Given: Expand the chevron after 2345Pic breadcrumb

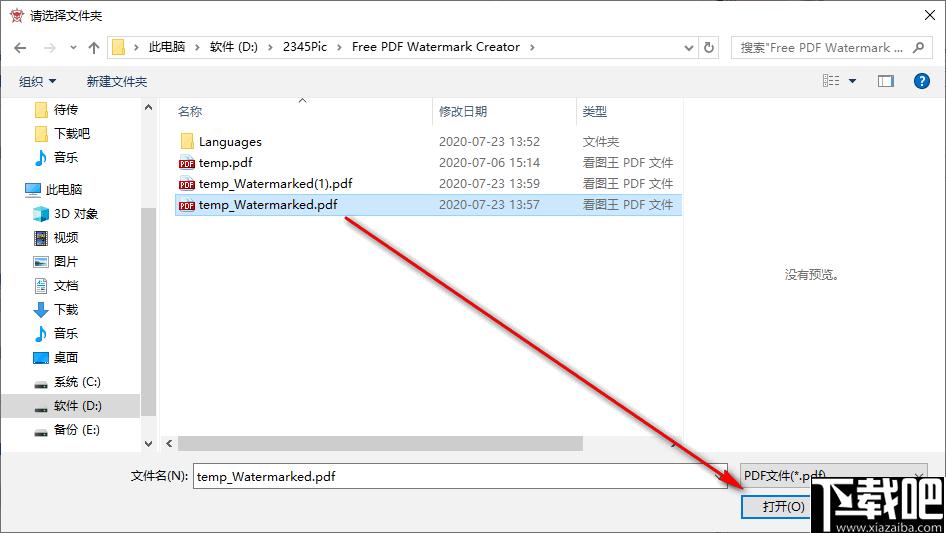Looking at the screenshot, I should [x=339, y=47].
